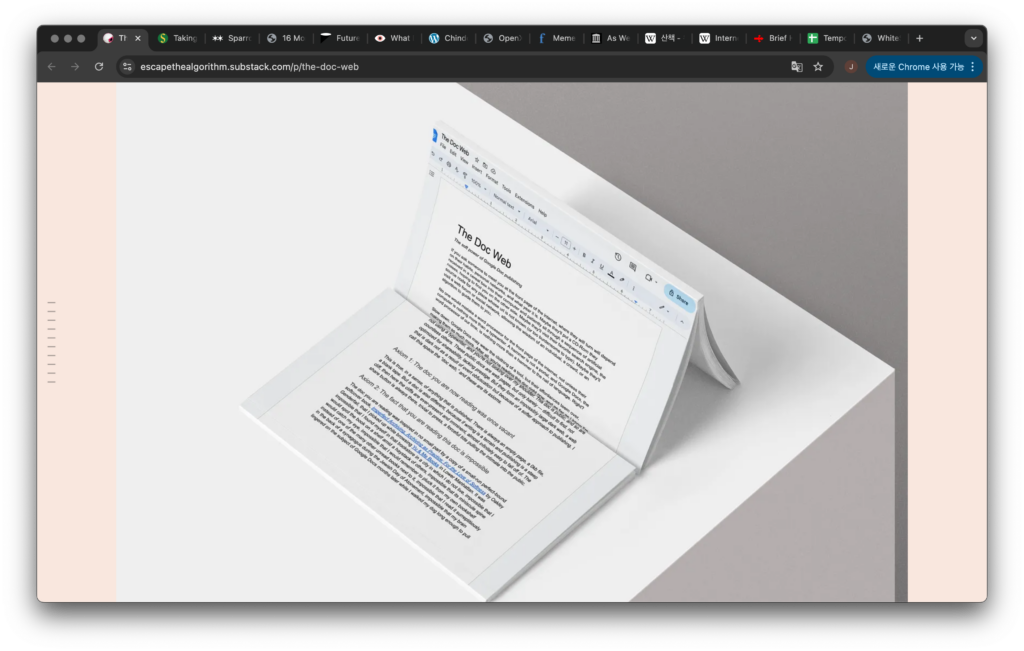This screenshot has height=651, width=1024.
Task: Open the "Meme" tab
Action: point(557,38)
